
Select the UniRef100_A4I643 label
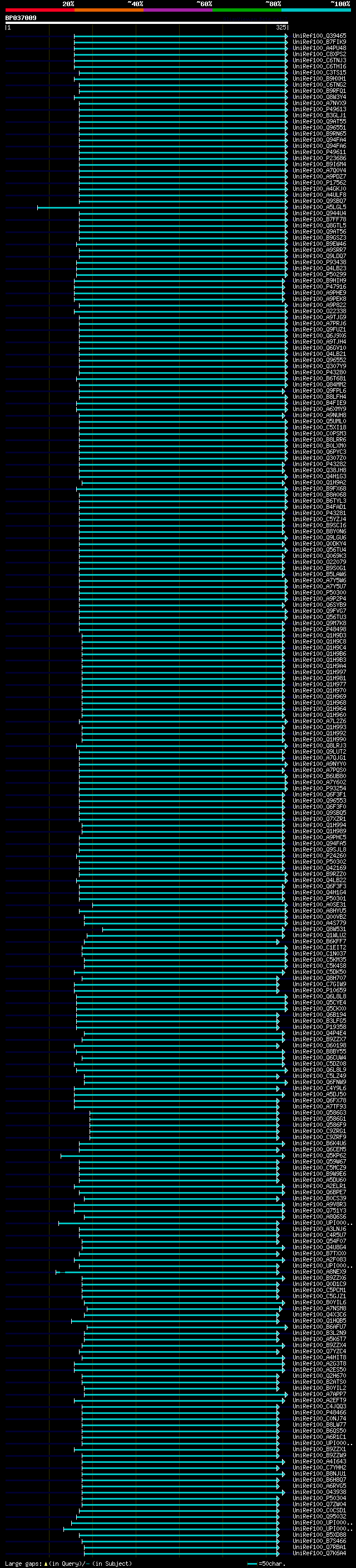click(319, 1461)
